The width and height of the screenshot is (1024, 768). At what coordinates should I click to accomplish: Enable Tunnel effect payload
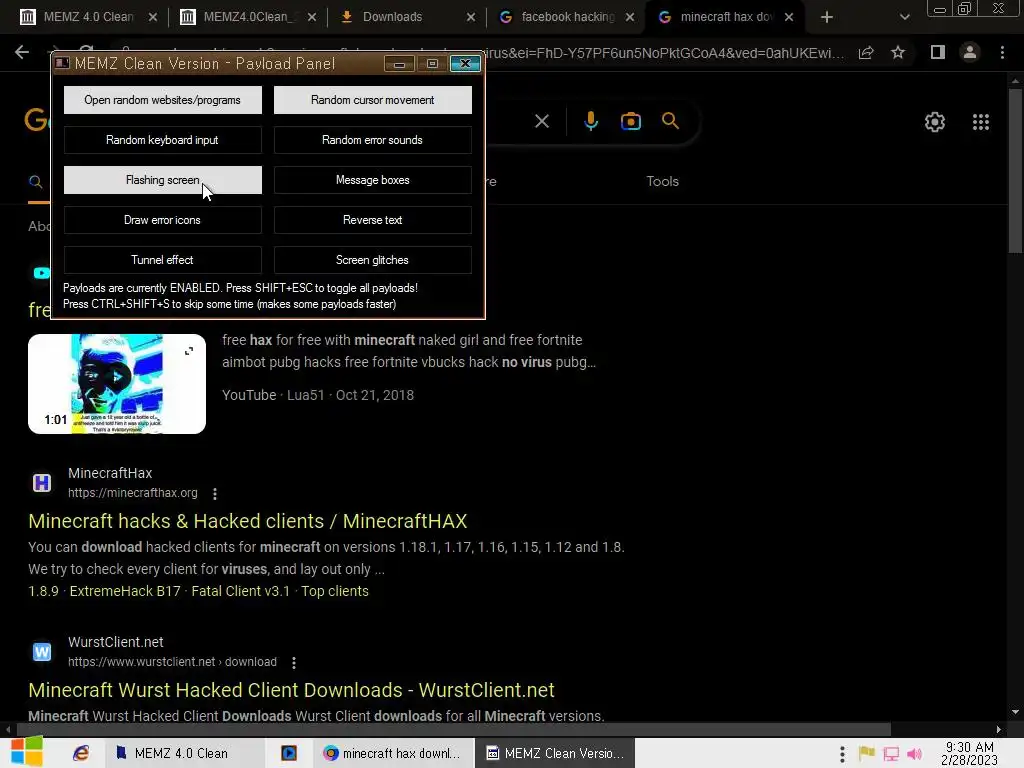163,260
